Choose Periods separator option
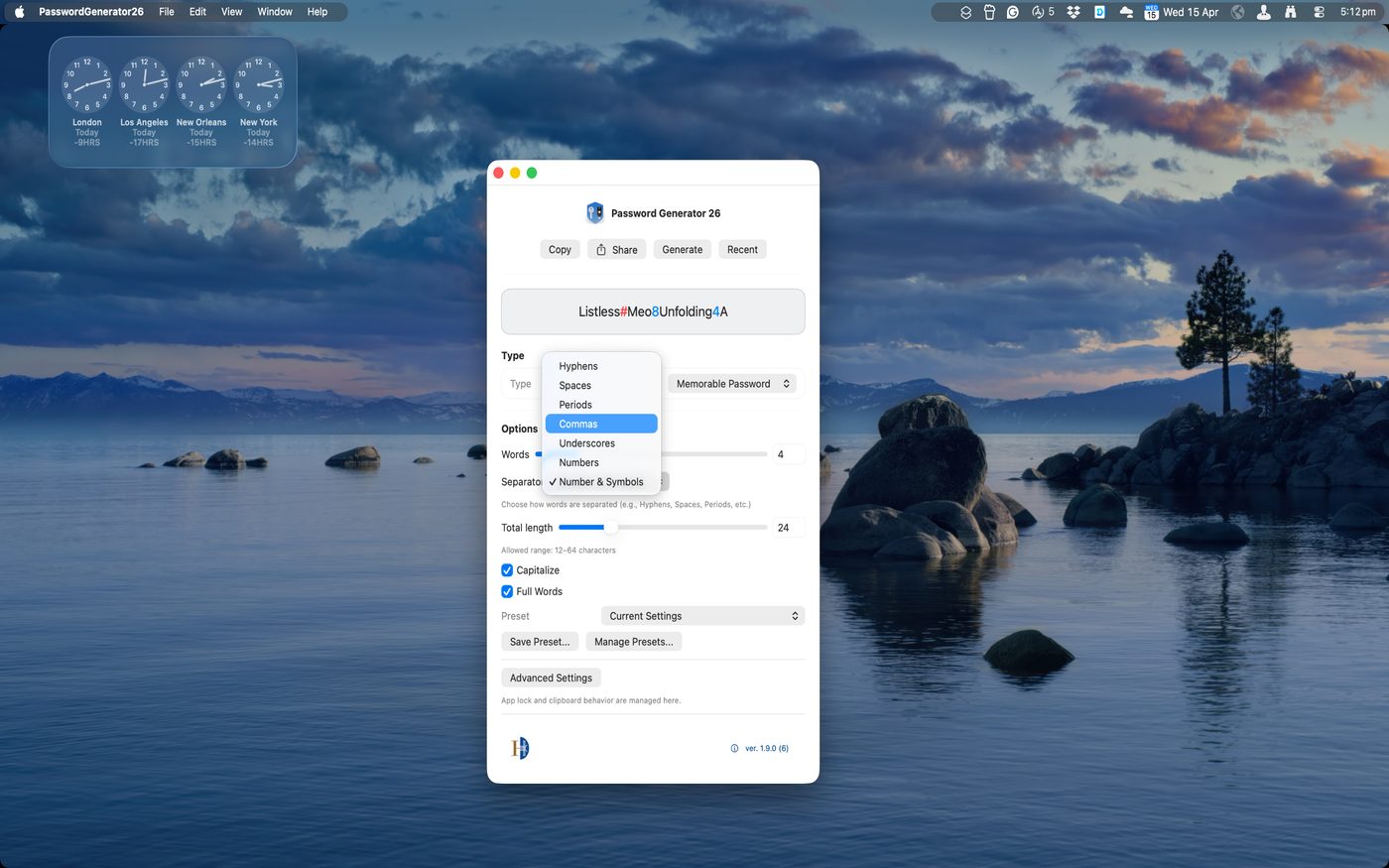 (x=601, y=405)
